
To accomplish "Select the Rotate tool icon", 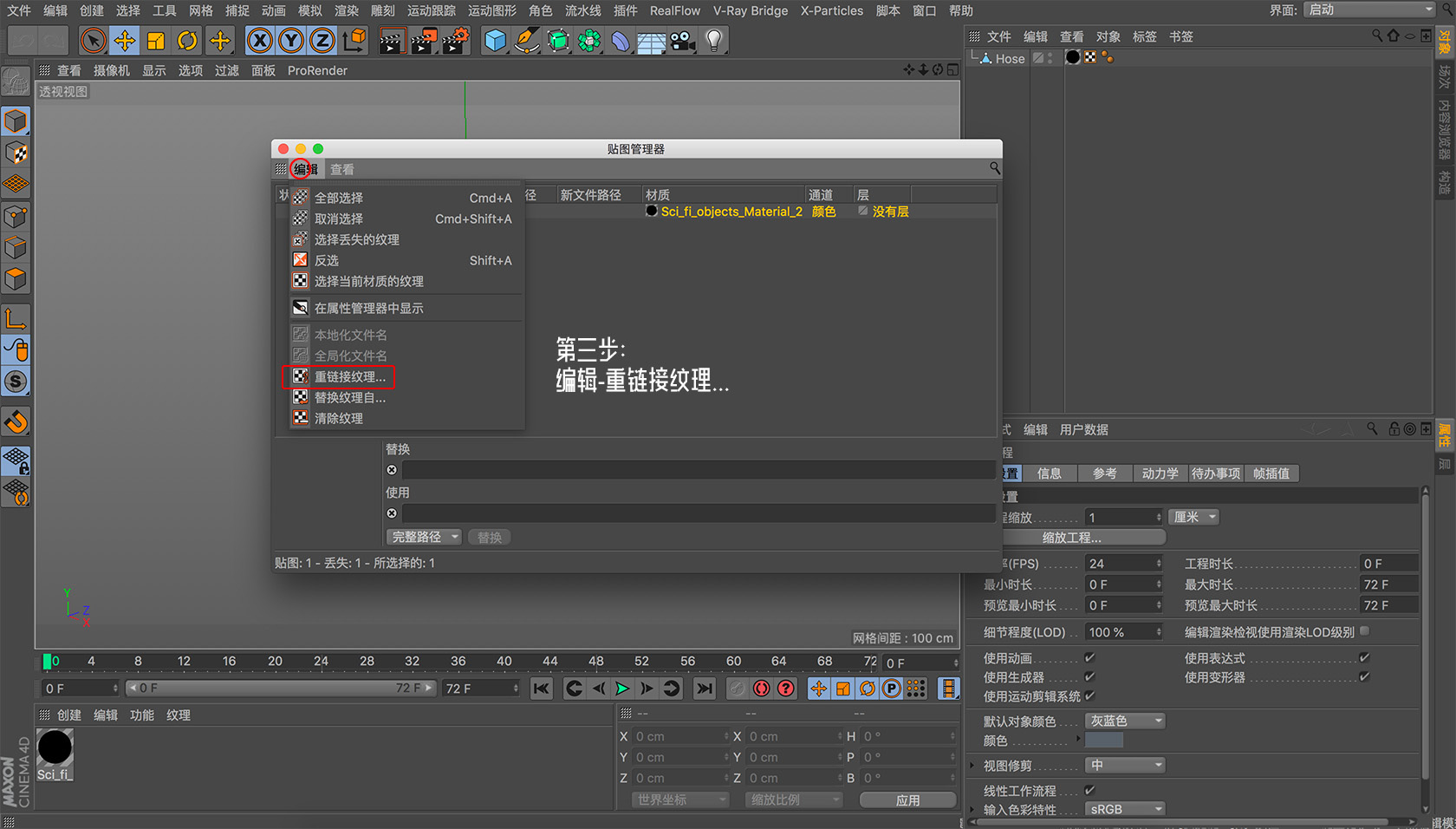I will click(187, 41).
